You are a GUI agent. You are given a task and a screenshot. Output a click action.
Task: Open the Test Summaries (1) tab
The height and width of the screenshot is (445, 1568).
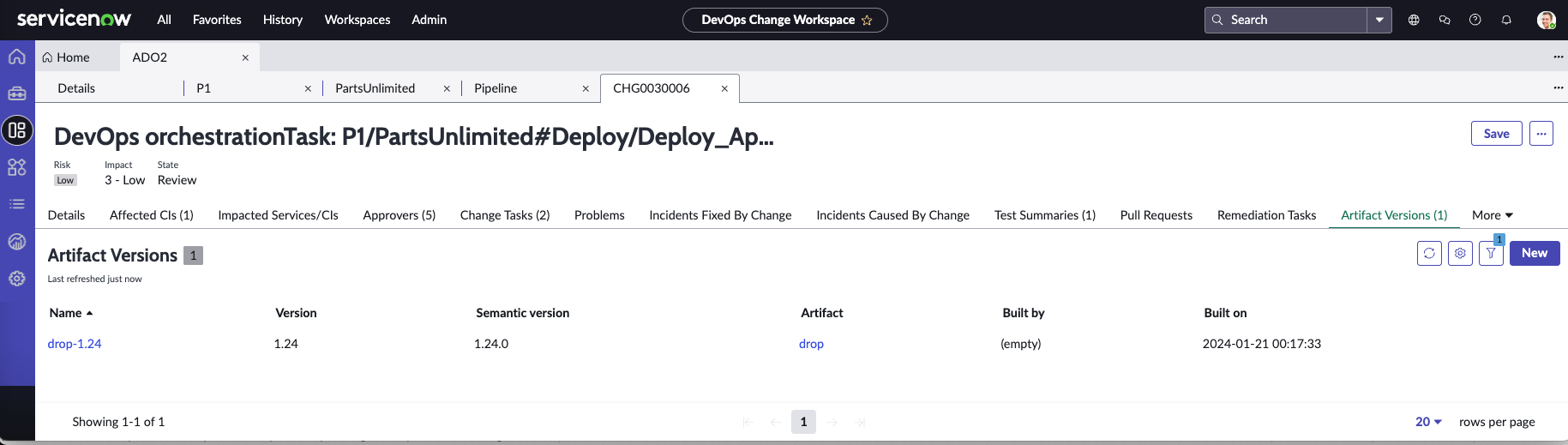(x=1045, y=215)
